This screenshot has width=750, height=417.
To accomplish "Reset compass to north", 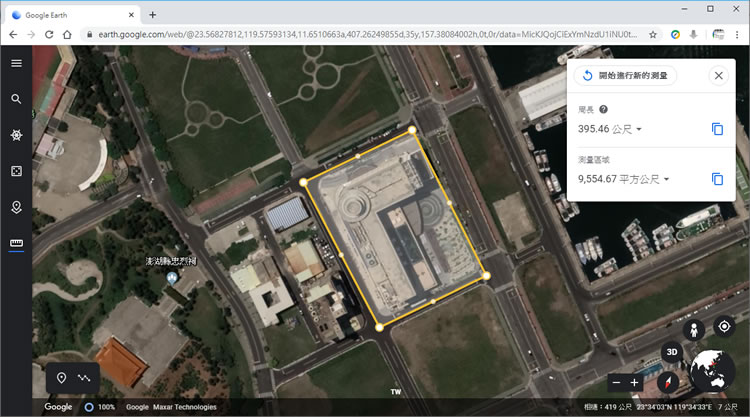I will click(x=668, y=383).
